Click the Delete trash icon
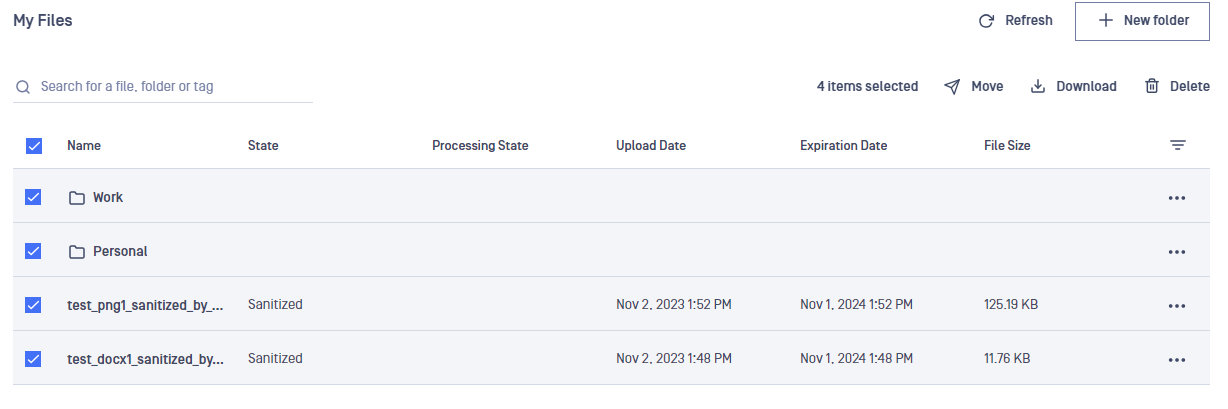The image size is (1228, 409). [x=1152, y=87]
